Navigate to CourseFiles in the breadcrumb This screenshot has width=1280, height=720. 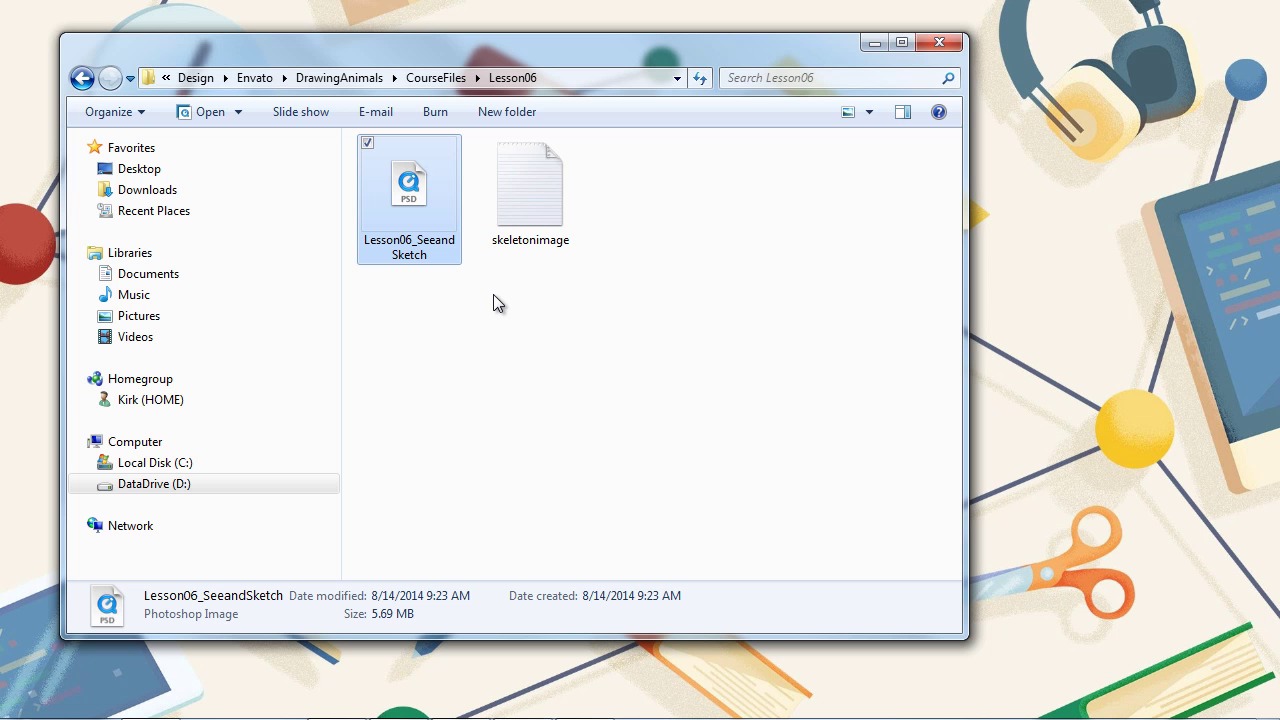436,78
